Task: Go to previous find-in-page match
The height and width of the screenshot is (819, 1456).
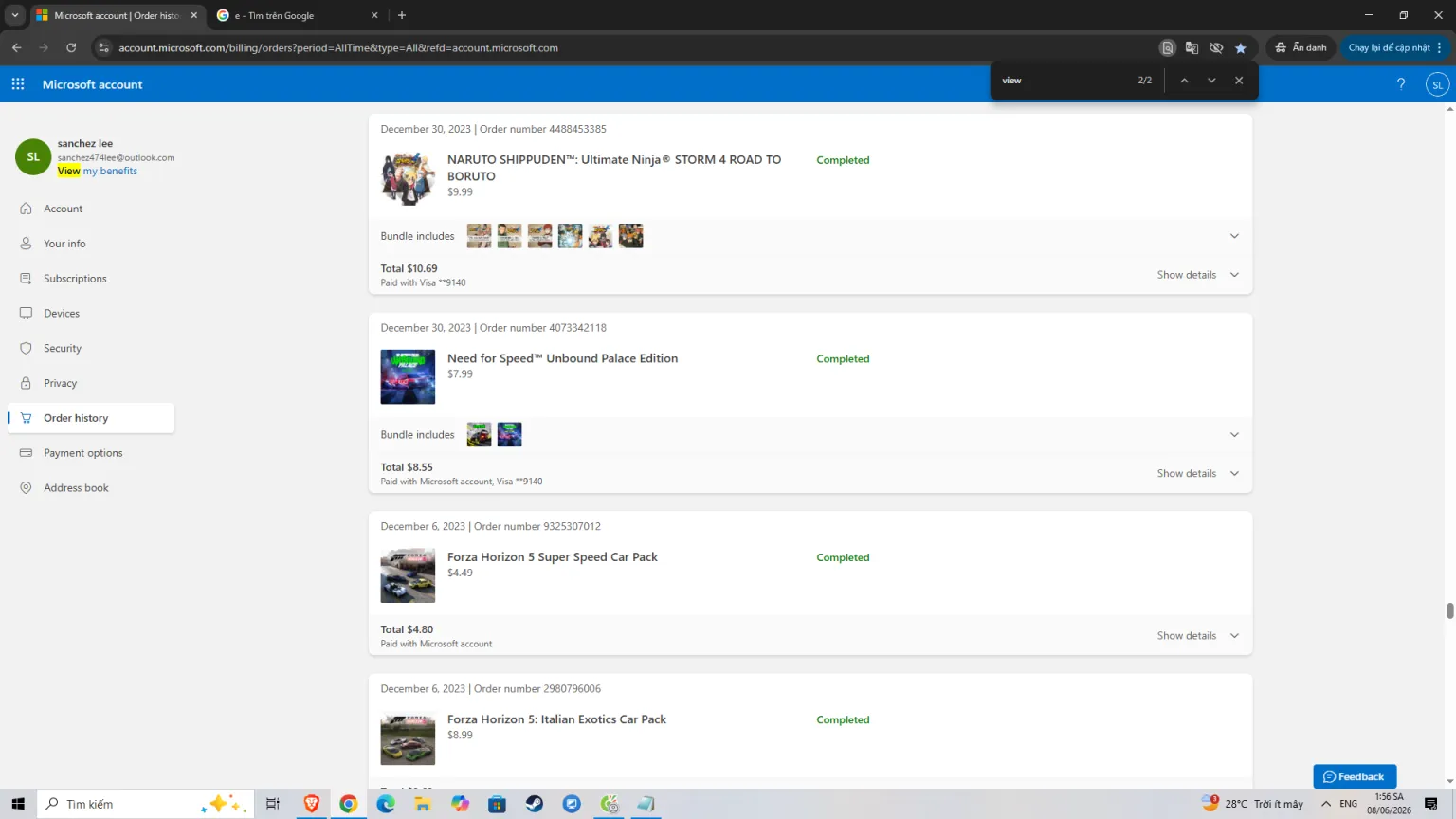Action: tap(1184, 81)
